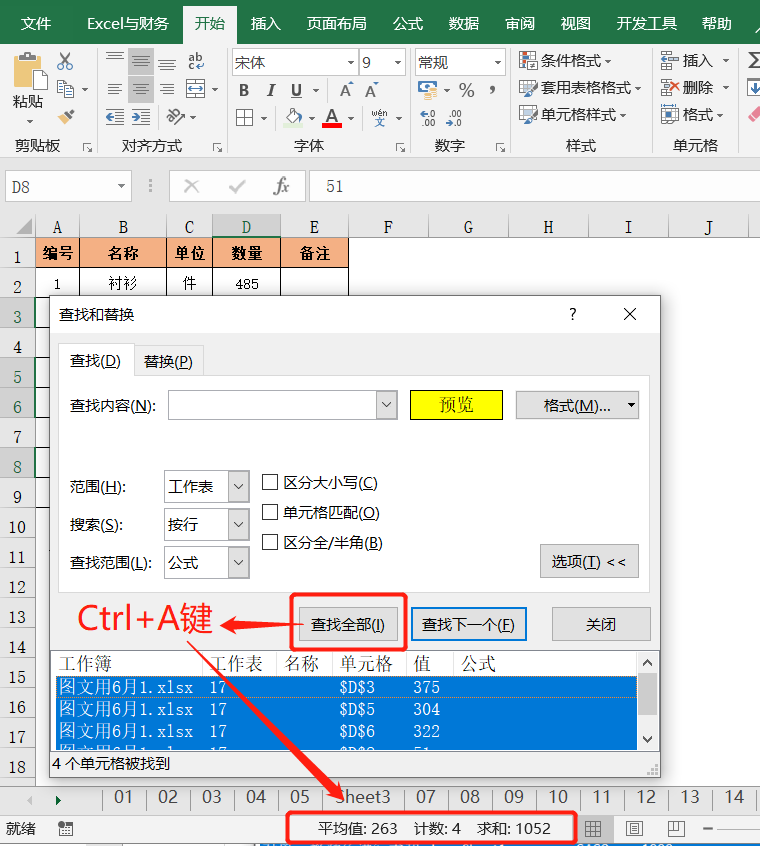Open the 数据 ribbon tab
Viewport: 760px width, 846px height.
coord(464,23)
